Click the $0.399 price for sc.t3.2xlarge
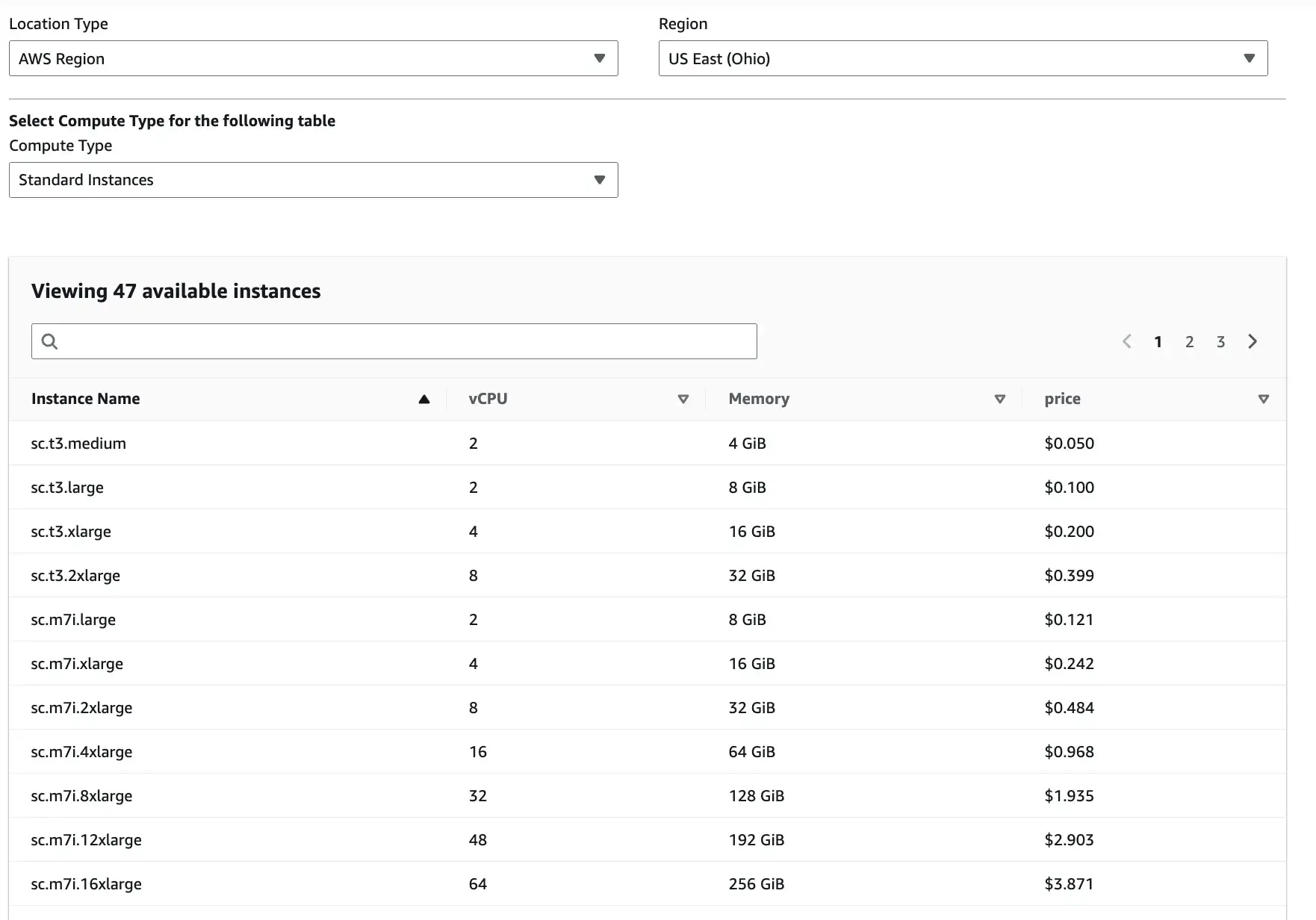 coord(1069,576)
